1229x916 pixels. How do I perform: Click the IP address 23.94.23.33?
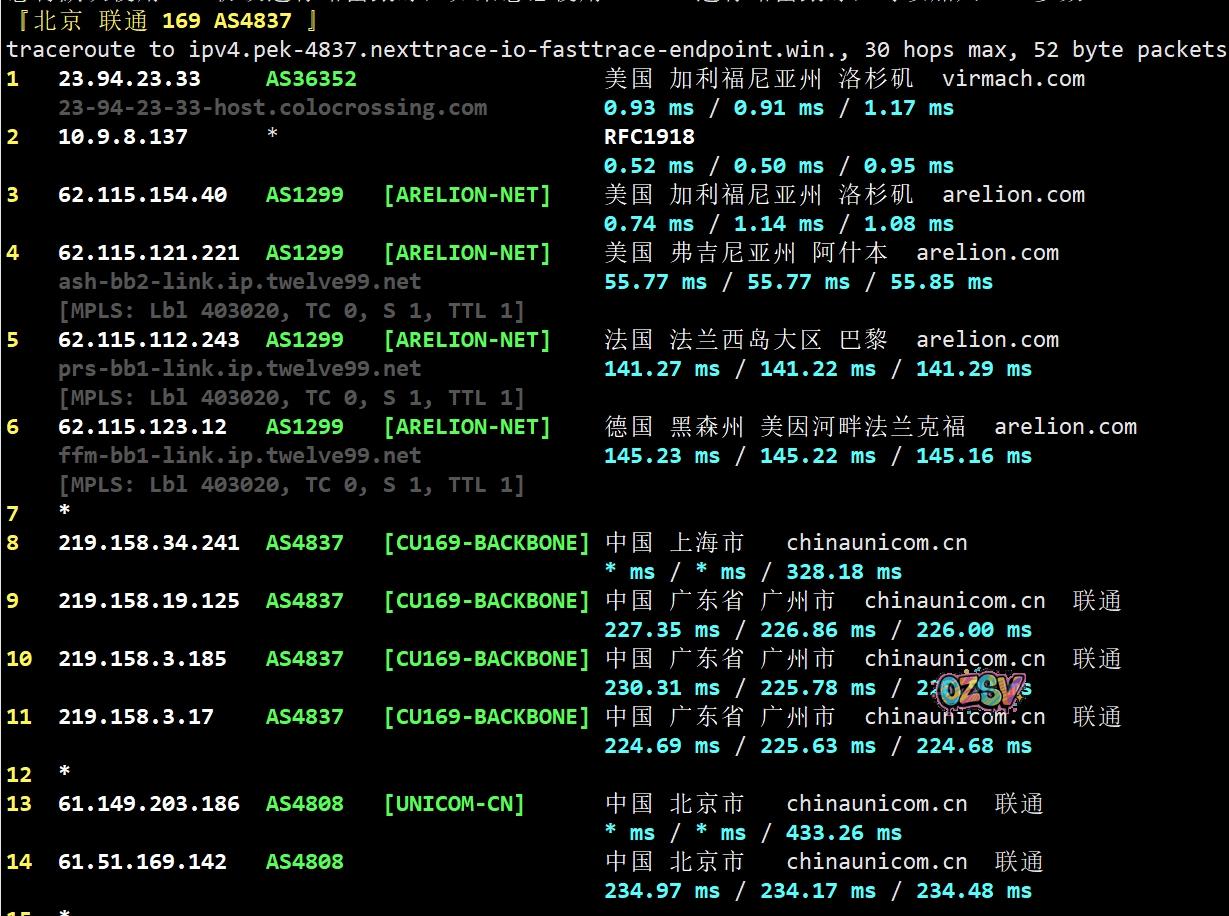[129, 79]
